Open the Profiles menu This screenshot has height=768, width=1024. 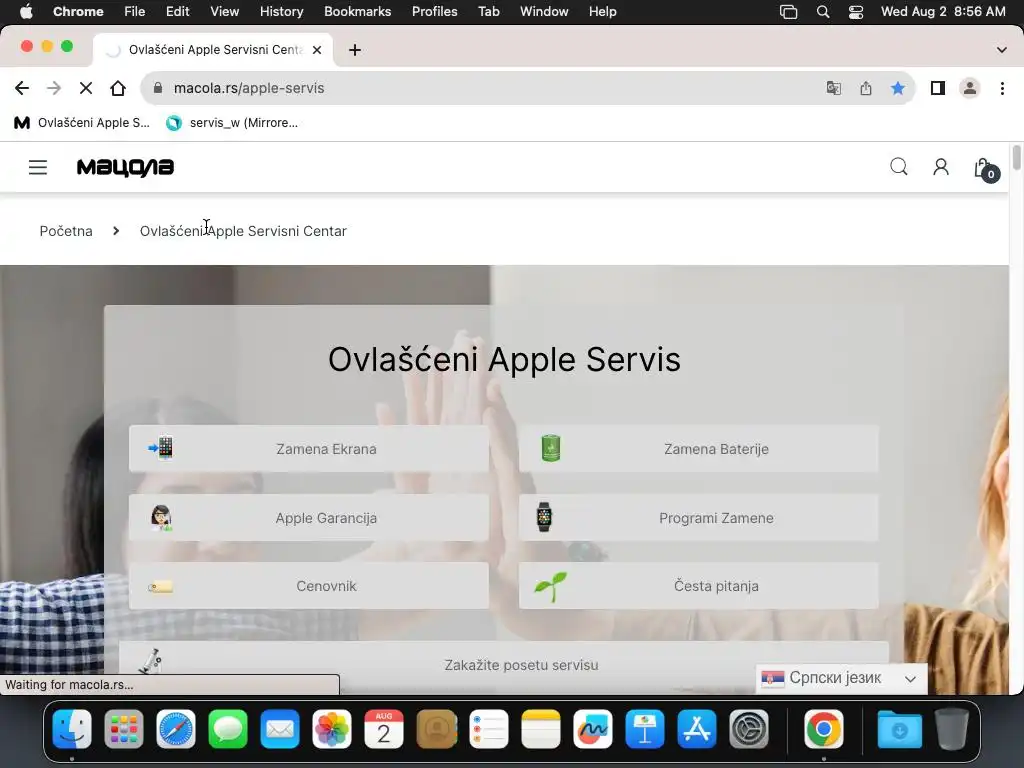pyautogui.click(x=434, y=12)
